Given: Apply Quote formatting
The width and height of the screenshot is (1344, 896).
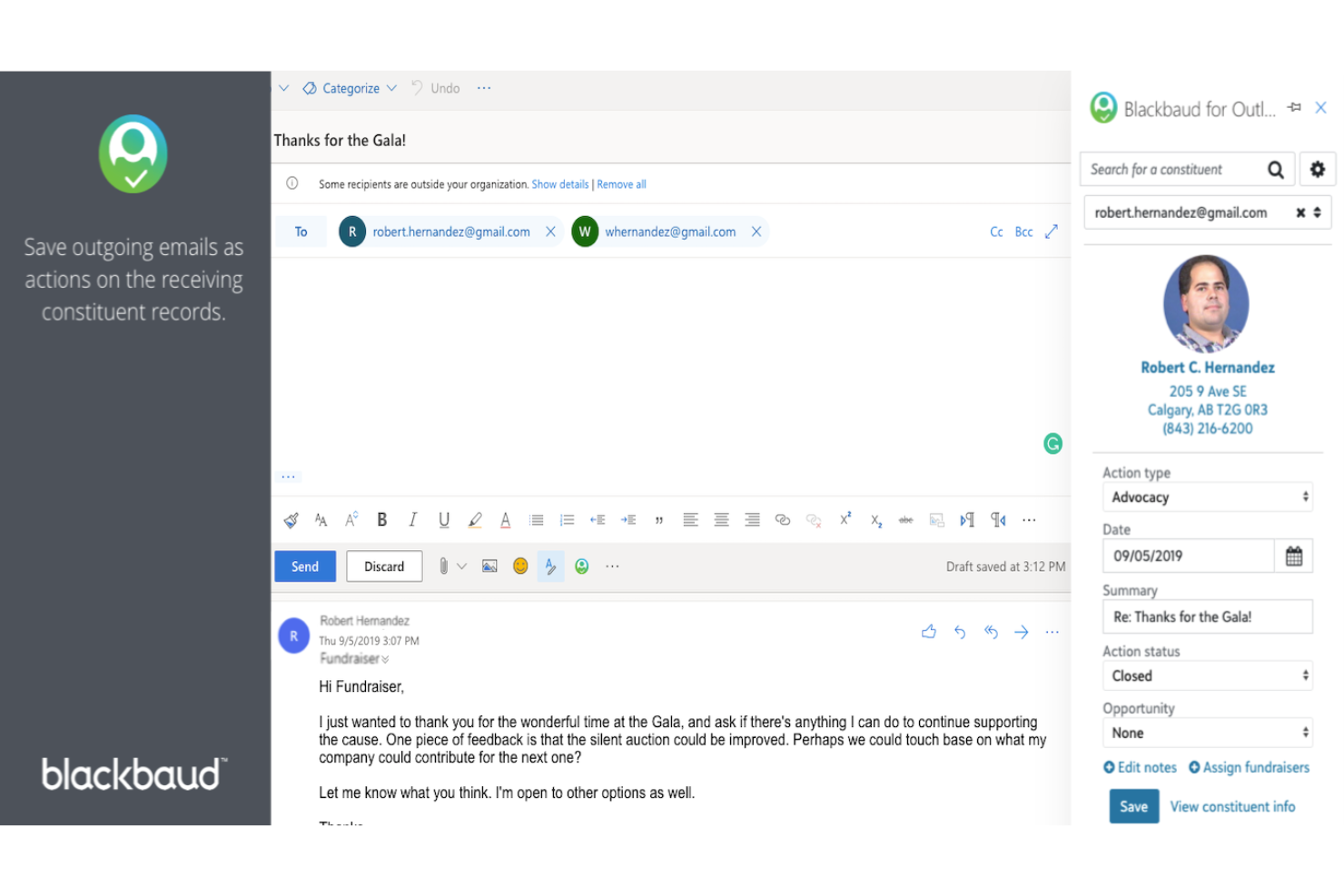Looking at the screenshot, I should (x=659, y=520).
